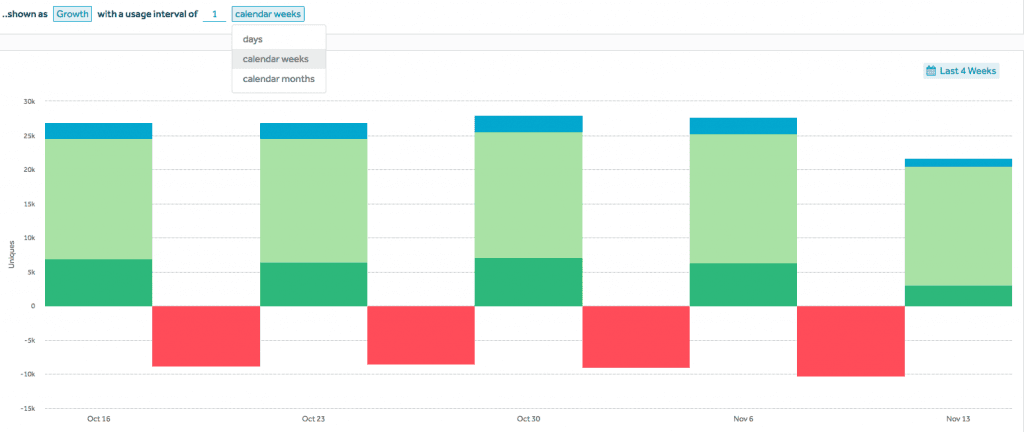Viewport: 1024px width, 432px height.
Task: Select the light green segment of Nov 13 bar
Action: [x=958, y=225]
